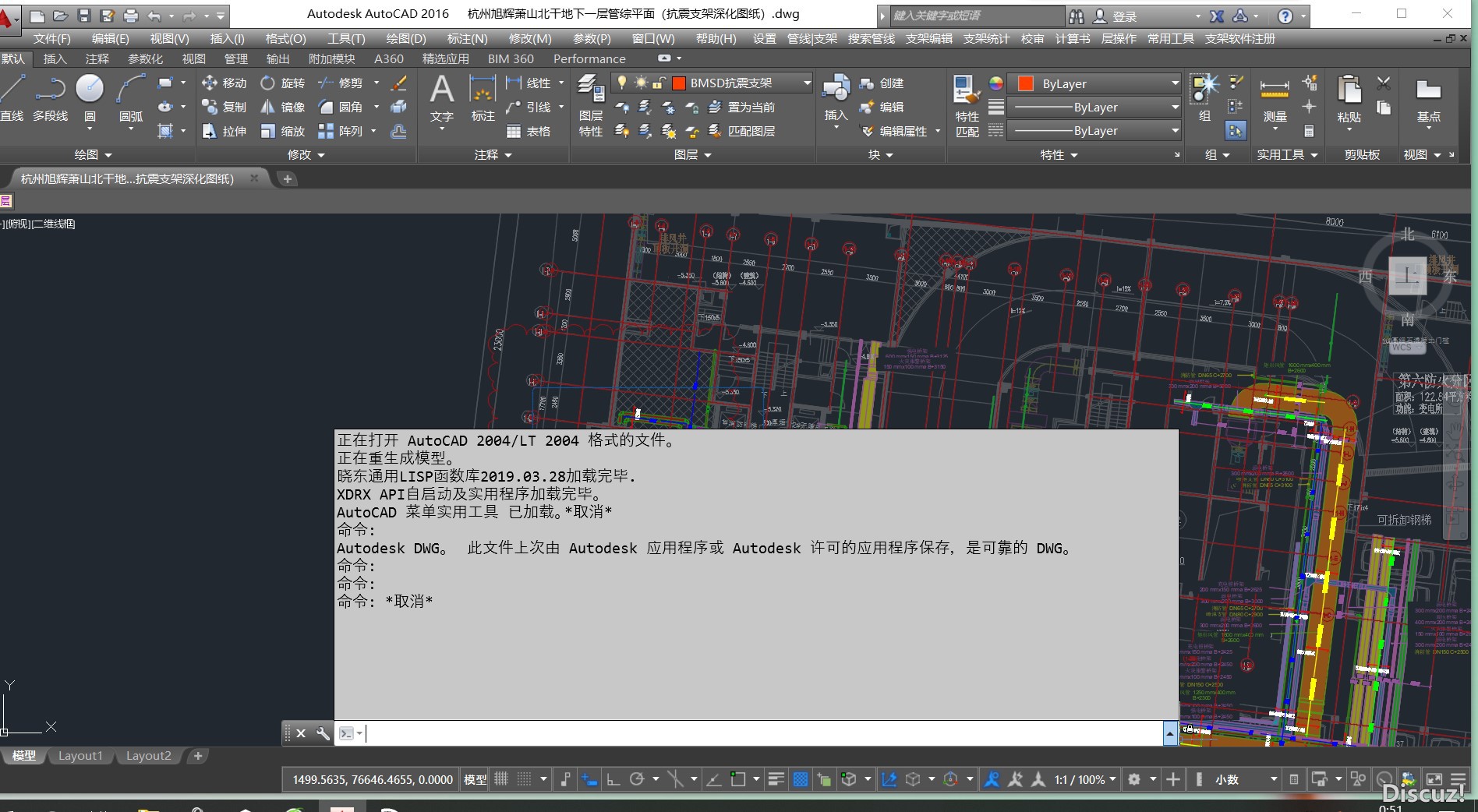Screen dimensions: 1478x812
Task: Toggle lineweight display in status bar
Action: coord(776,778)
